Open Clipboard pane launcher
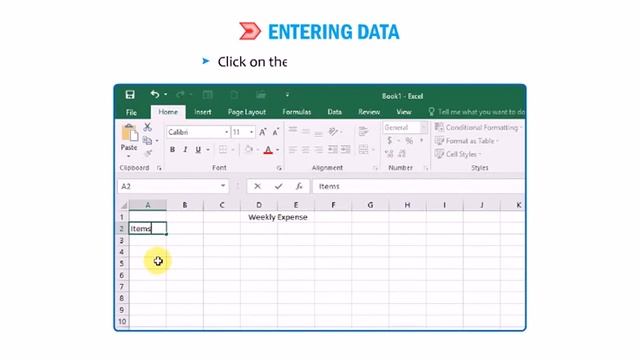Image resolution: width=640 pixels, height=360 pixels. pyautogui.click(x=159, y=168)
